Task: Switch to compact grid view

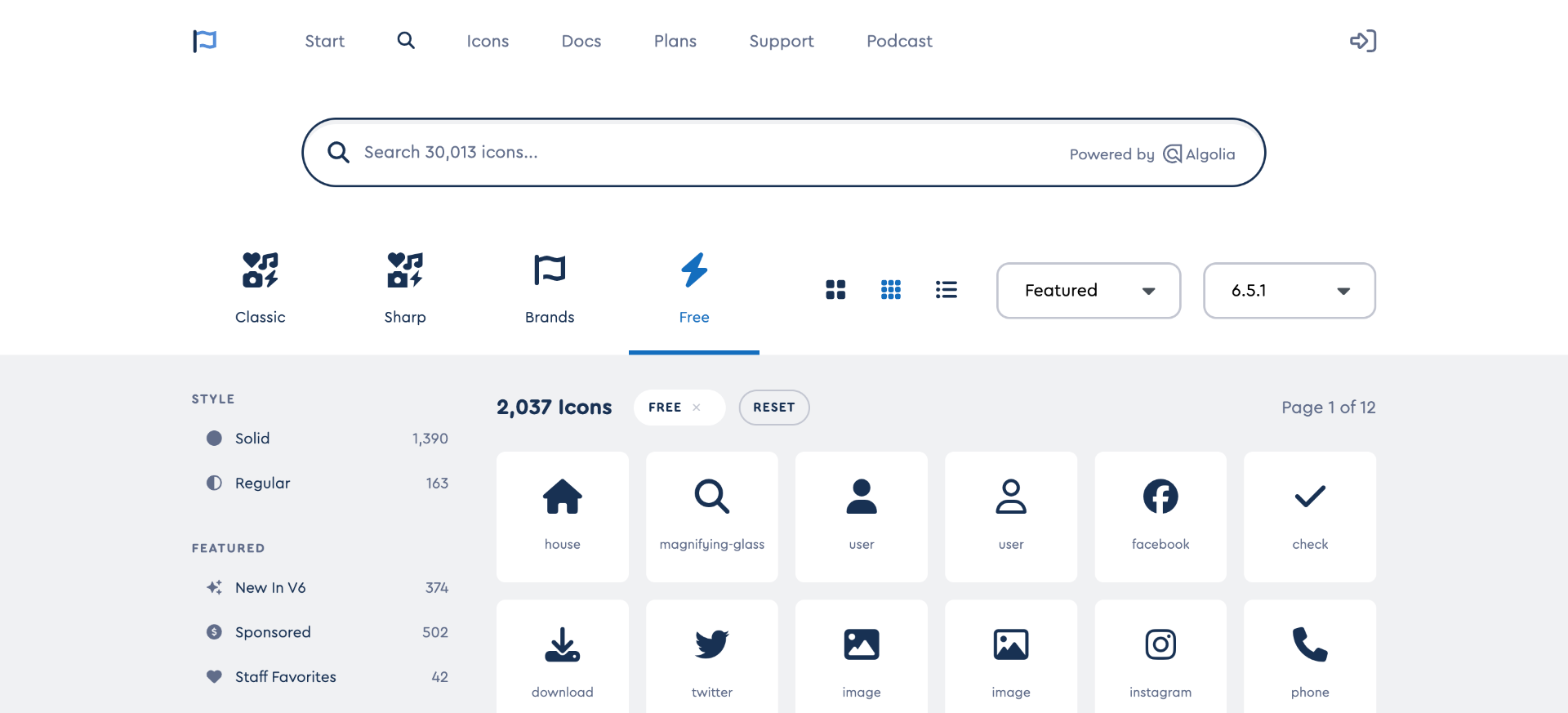Action: (891, 290)
